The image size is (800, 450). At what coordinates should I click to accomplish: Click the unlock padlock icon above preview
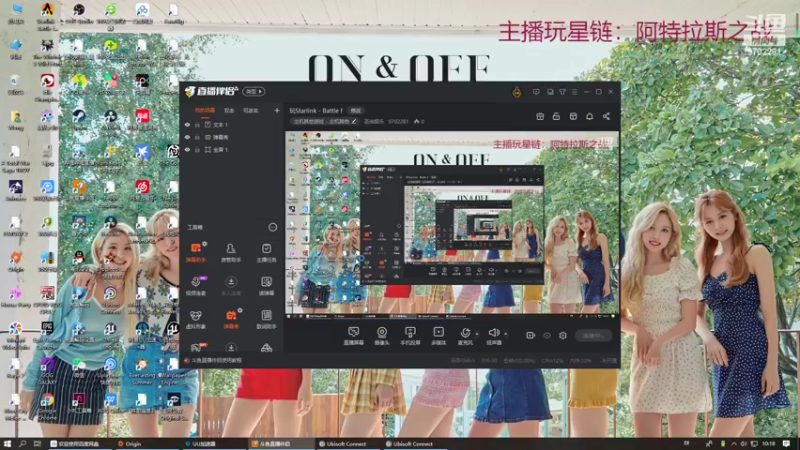point(556,116)
